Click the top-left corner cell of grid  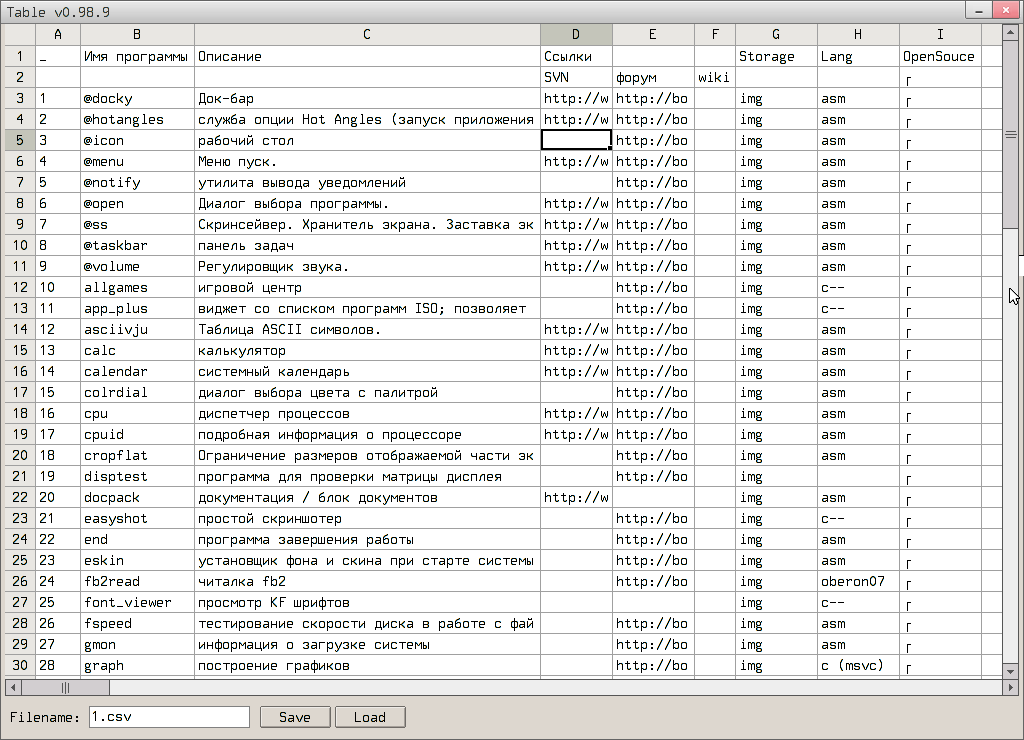pyautogui.click(x=20, y=35)
